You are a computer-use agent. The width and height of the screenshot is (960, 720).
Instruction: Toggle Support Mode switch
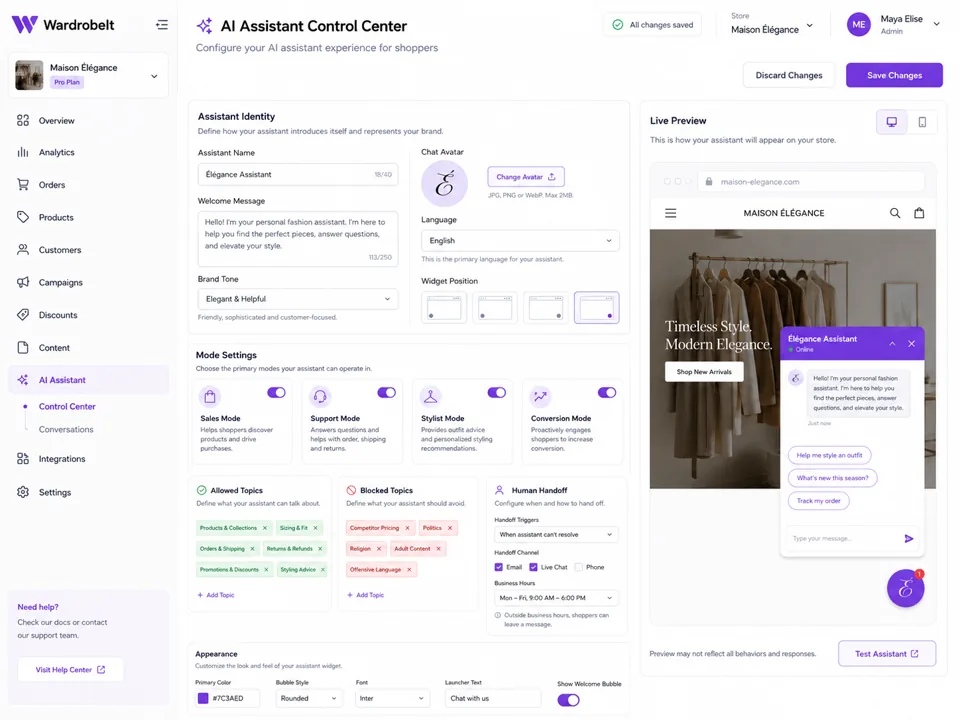(386, 392)
